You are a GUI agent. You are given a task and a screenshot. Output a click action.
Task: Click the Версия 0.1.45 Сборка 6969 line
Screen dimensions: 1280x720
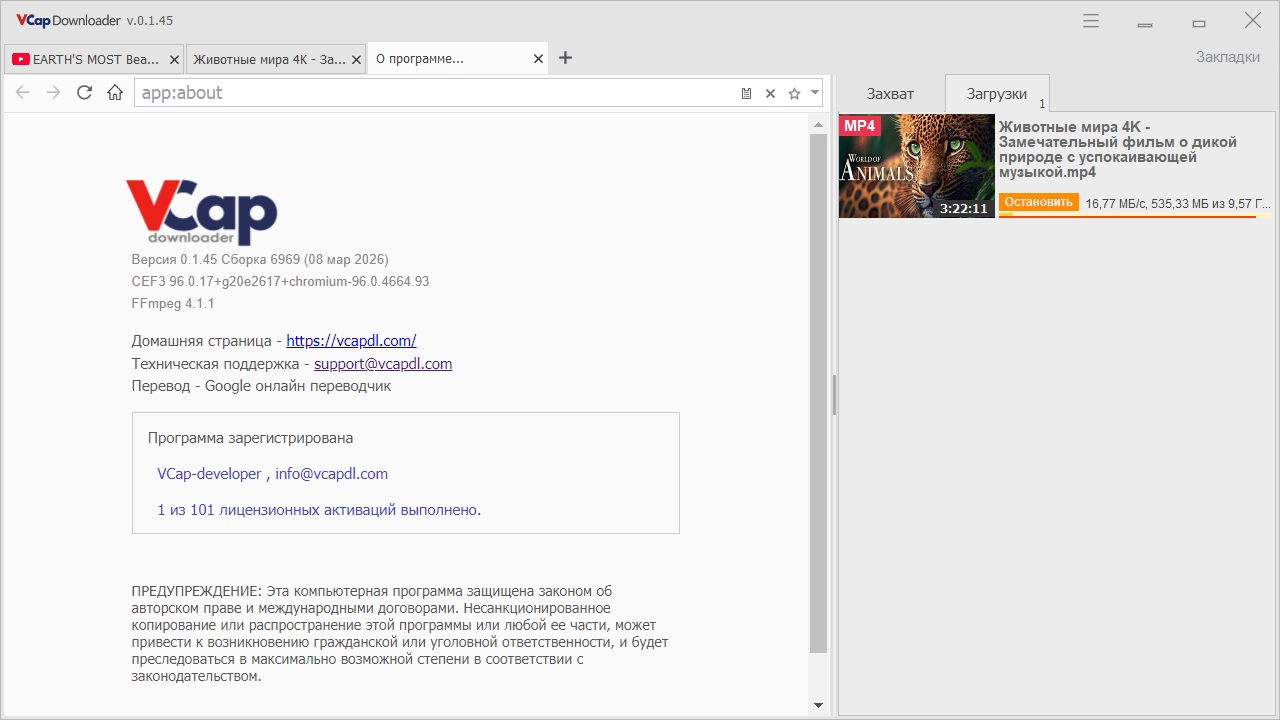pos(260,259)
